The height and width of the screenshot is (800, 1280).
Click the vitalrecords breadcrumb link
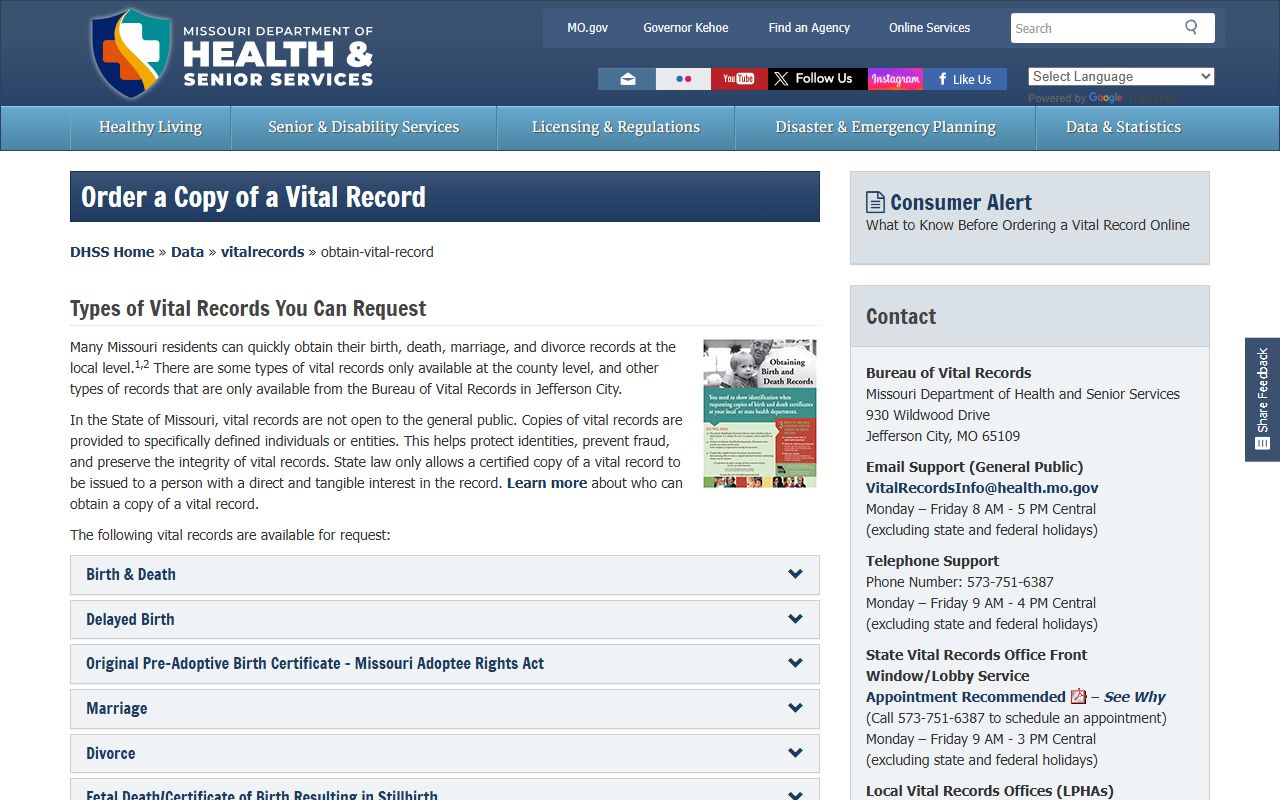262,252
